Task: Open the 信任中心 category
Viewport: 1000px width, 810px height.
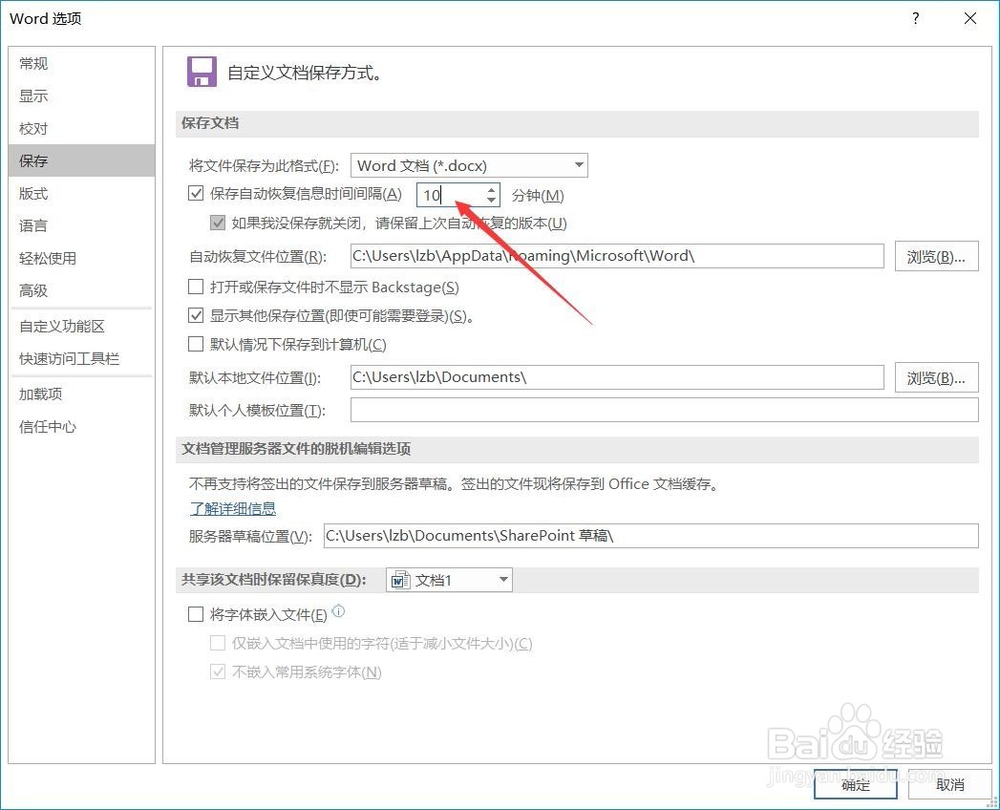Action: [x=82, y=427]
